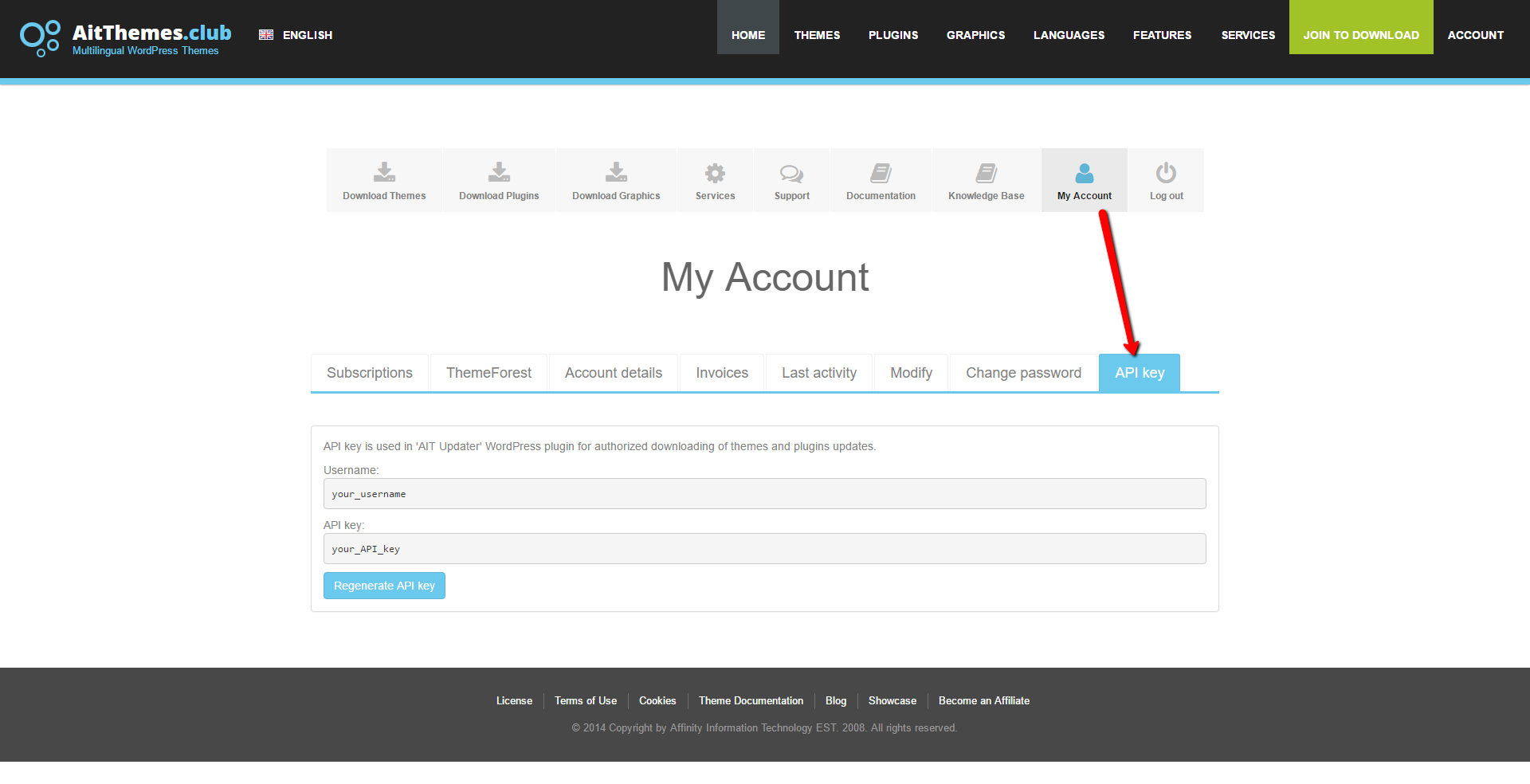The image size is (1530, 784).
Task: Open License footer link
Action: point(514,701)
